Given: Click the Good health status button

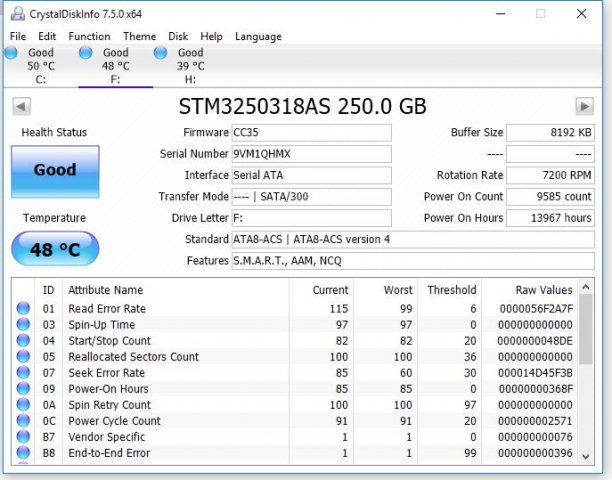Looking at the screenshot, I should pyautogui.click(x=55, y=170).
